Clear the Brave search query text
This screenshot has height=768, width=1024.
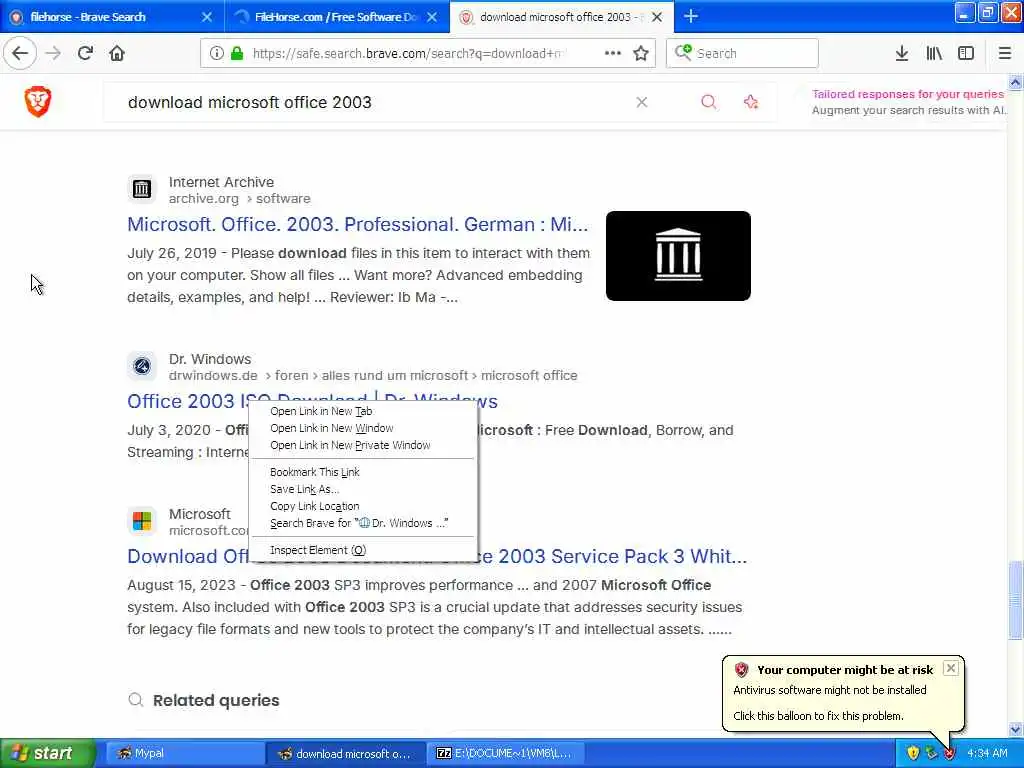click(x=642, y=102)
